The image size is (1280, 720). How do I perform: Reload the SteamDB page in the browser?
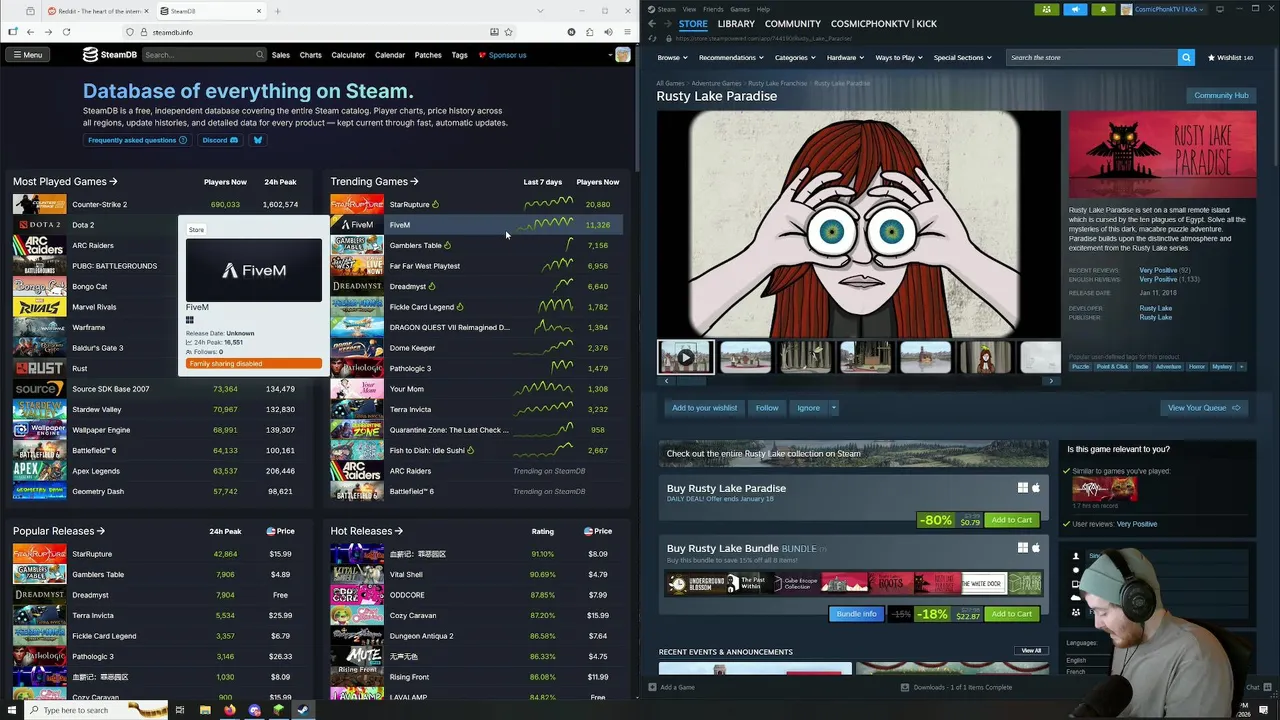(x=66, y=32)
